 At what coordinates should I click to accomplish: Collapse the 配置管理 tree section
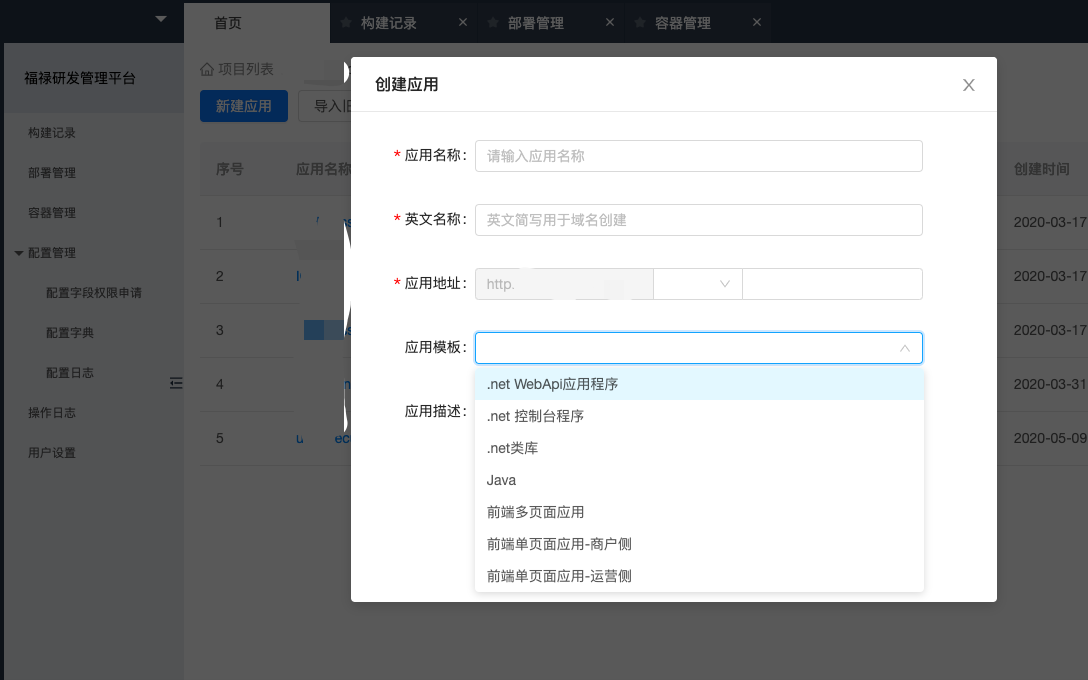pos(19,253)
